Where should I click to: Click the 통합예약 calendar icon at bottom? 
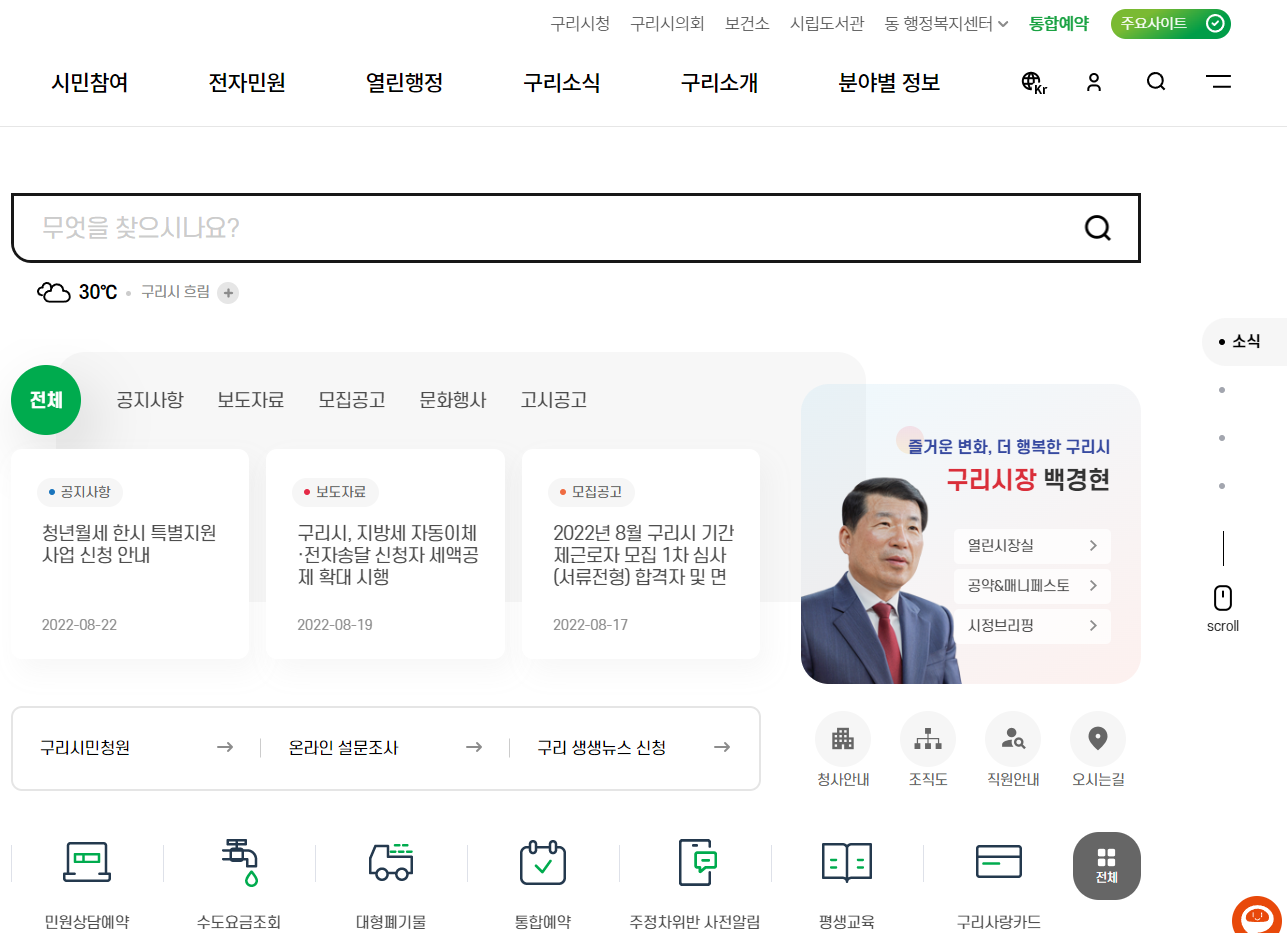click(542, 862)
